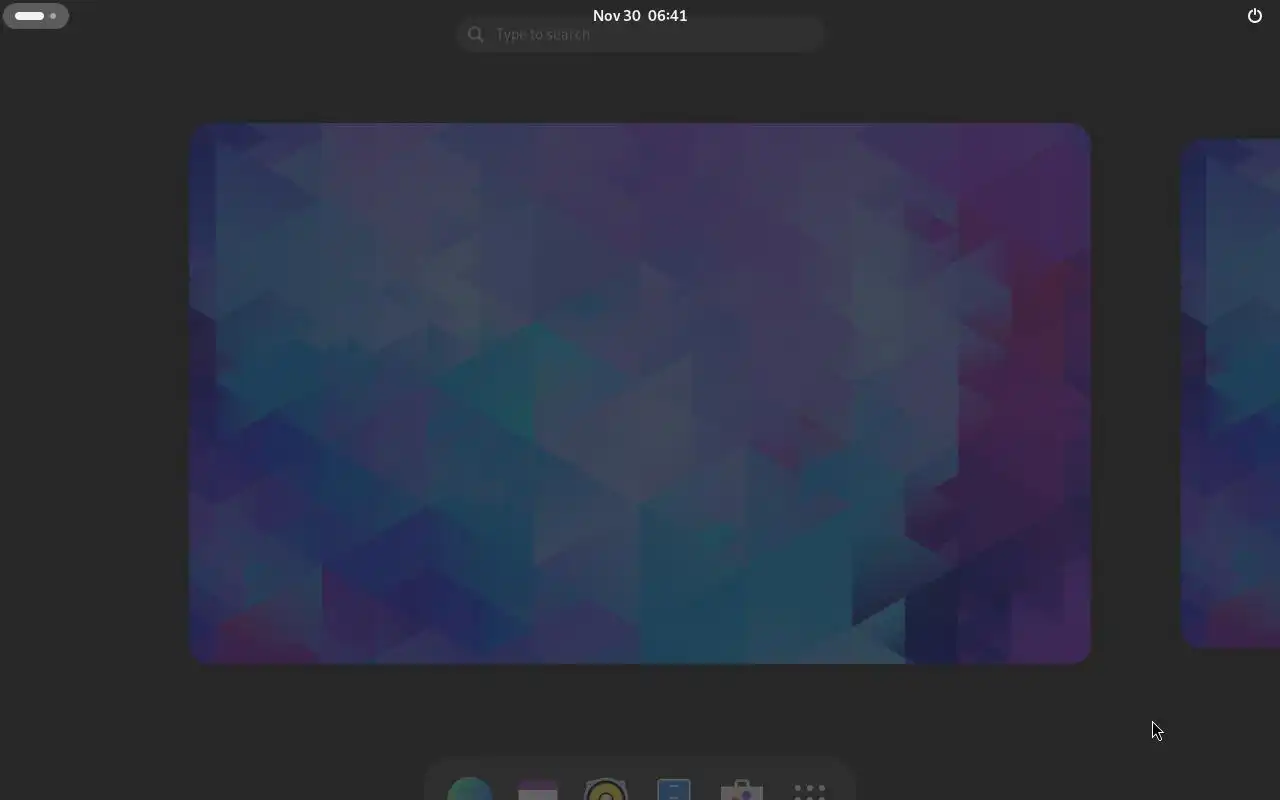Open the Calendar app in dock

pyautogui.click(x=537, y=788)
